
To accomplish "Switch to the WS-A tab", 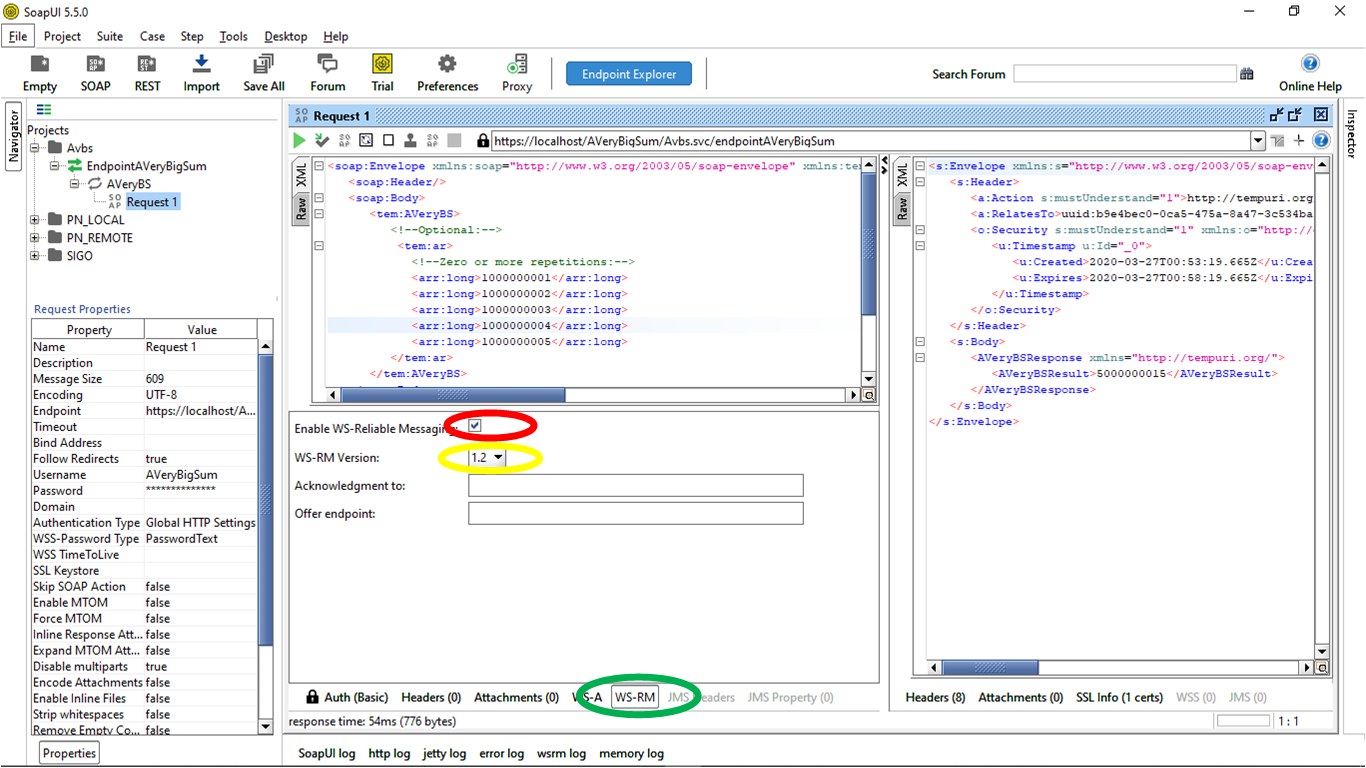I will pyautogui.click(x=587, y=697).
